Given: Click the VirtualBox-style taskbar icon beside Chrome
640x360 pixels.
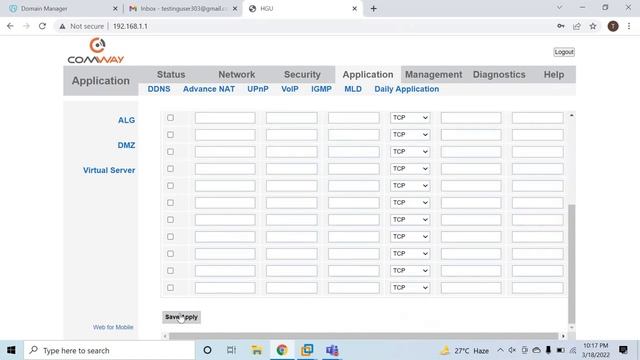Looking at the screenshot, I should pyautogui.click(x=307, y=350).
